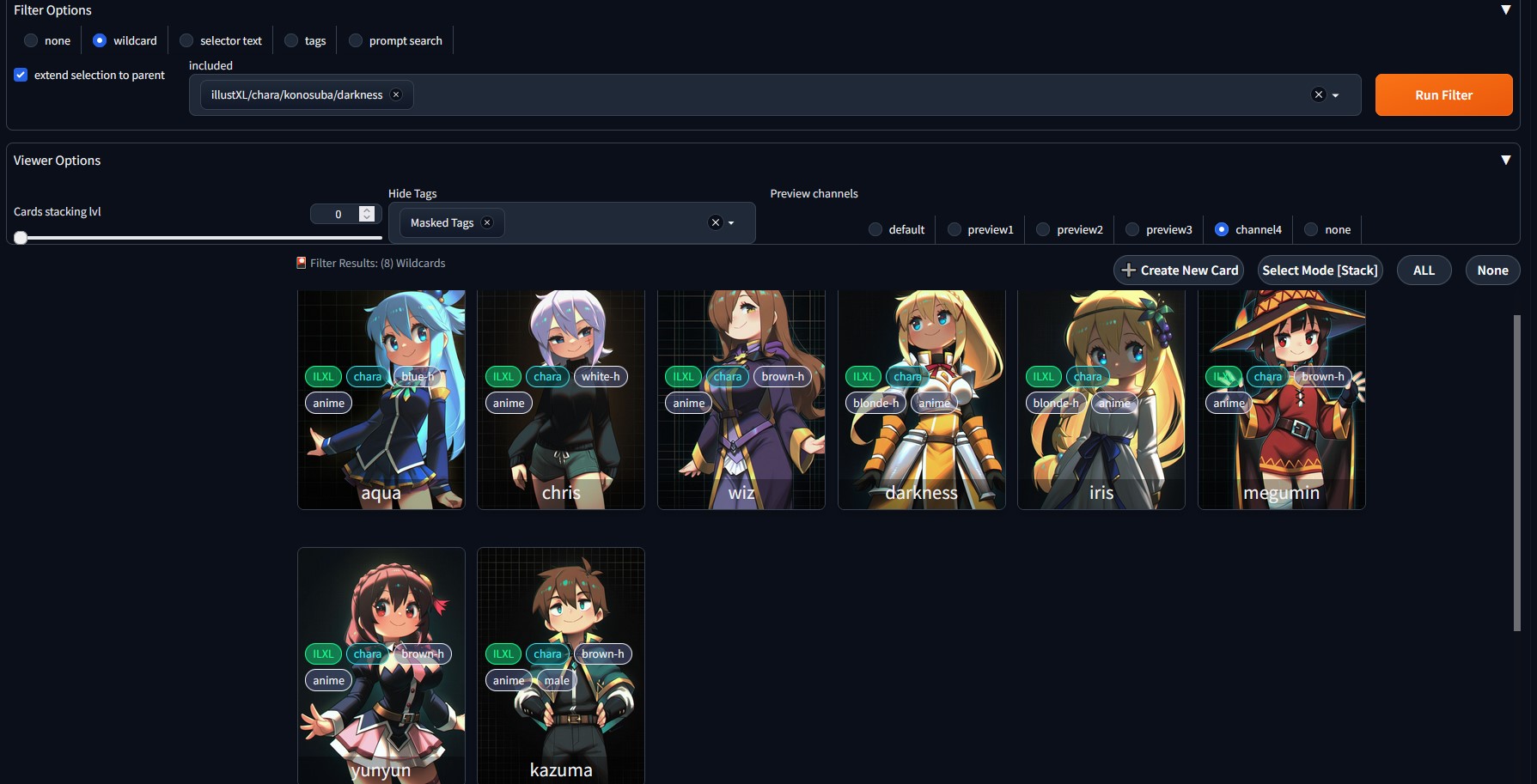Click the brown-h tag on wiz card
This screenshot has width=1537, height=784.
pos(783,376)
